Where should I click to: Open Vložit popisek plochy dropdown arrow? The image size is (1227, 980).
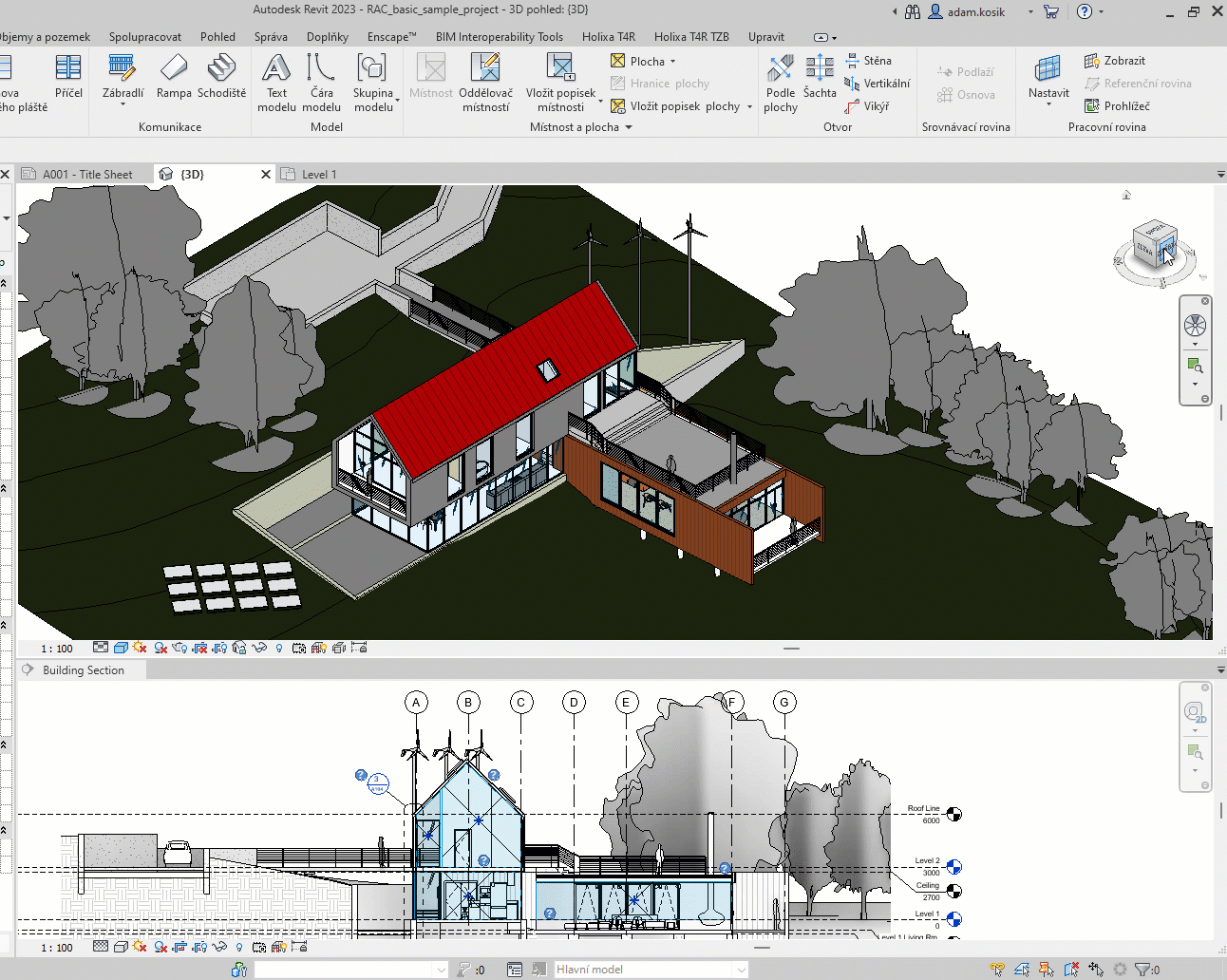pyautogui.click(x=750, y=106)
